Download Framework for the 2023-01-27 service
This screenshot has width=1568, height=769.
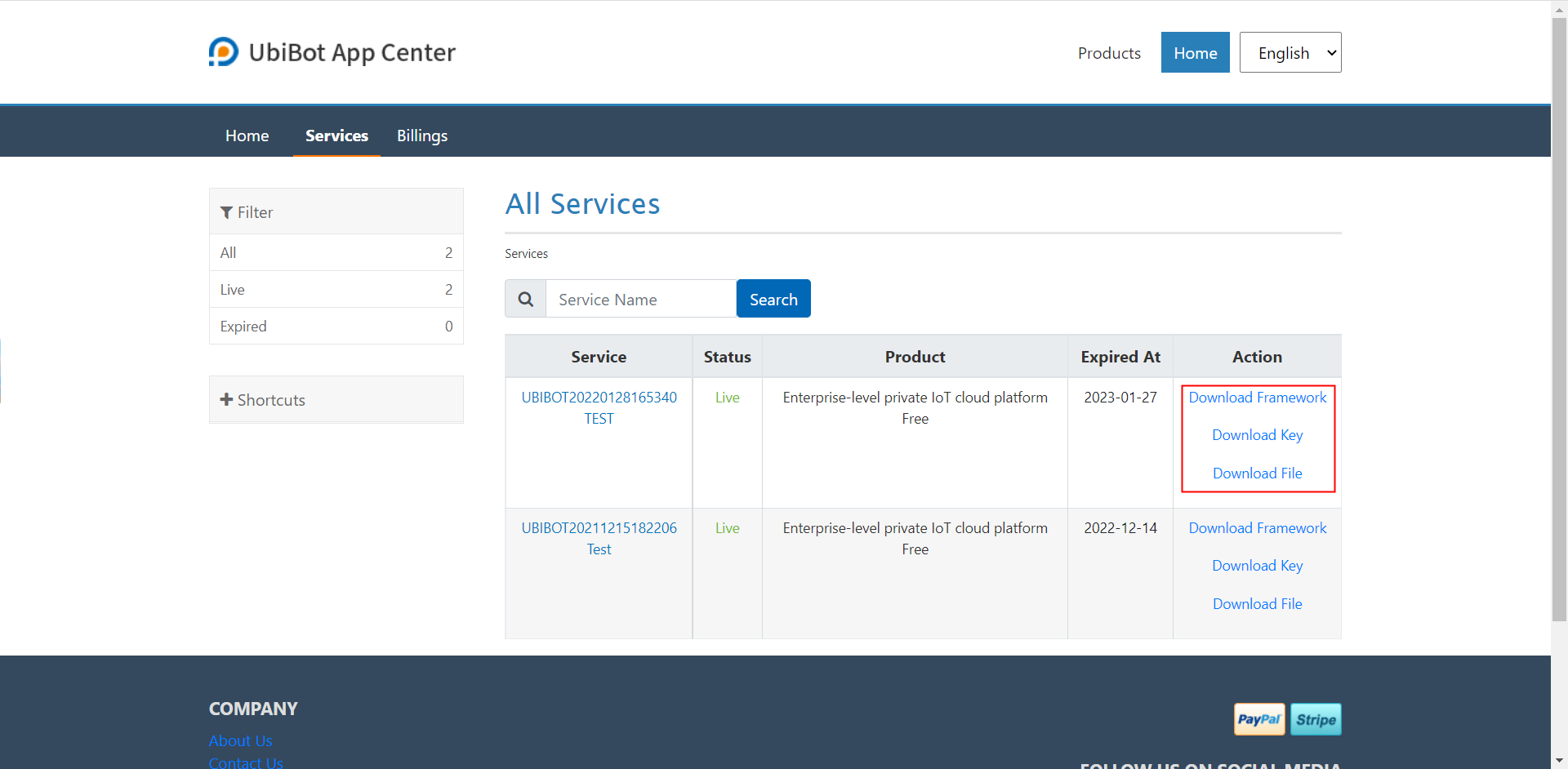click(x=1258, y=398)
